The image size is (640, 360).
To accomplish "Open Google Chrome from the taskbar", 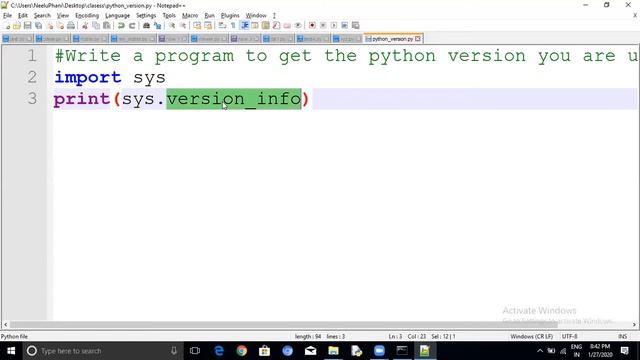I will pos(242,351).
